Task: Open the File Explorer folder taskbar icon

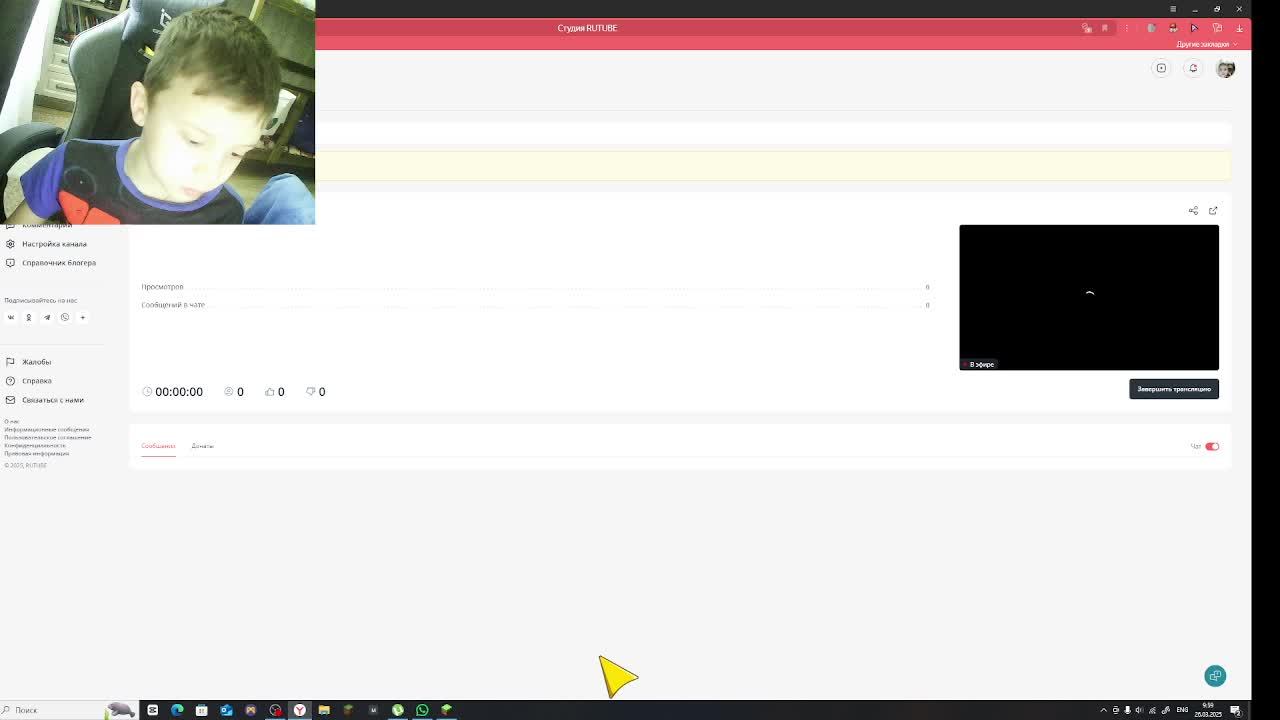Action: pos(324,710)
